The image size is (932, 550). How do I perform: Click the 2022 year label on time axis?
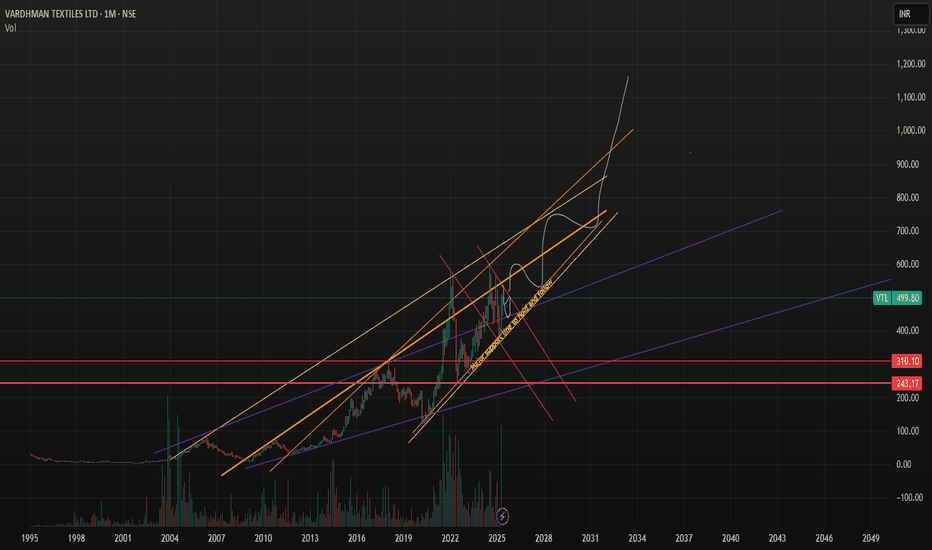(x=450, y=538)
